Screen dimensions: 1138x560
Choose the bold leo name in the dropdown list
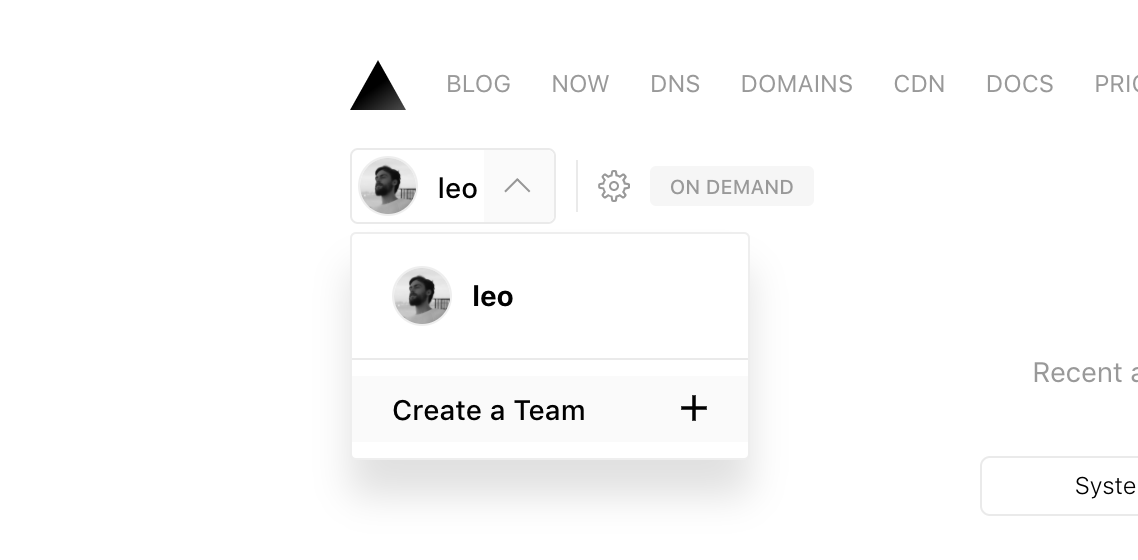493,297
